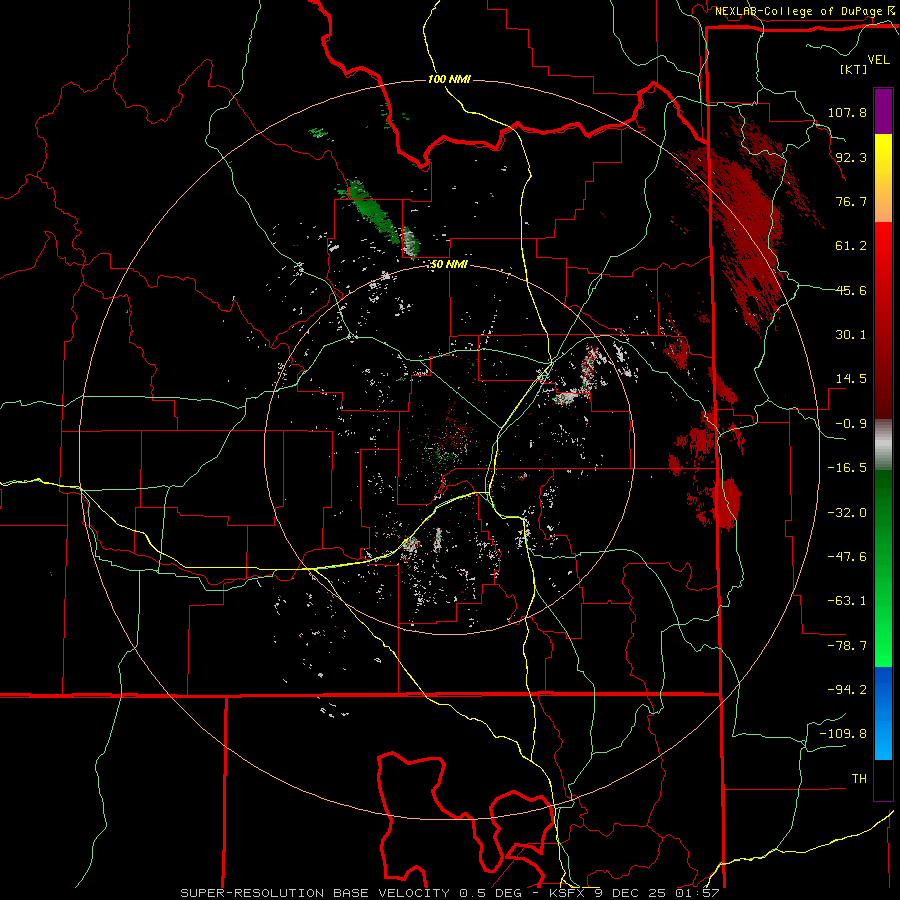
Task: Click the -32.0 velocity scale value
Action: click(x=847, y=513)
